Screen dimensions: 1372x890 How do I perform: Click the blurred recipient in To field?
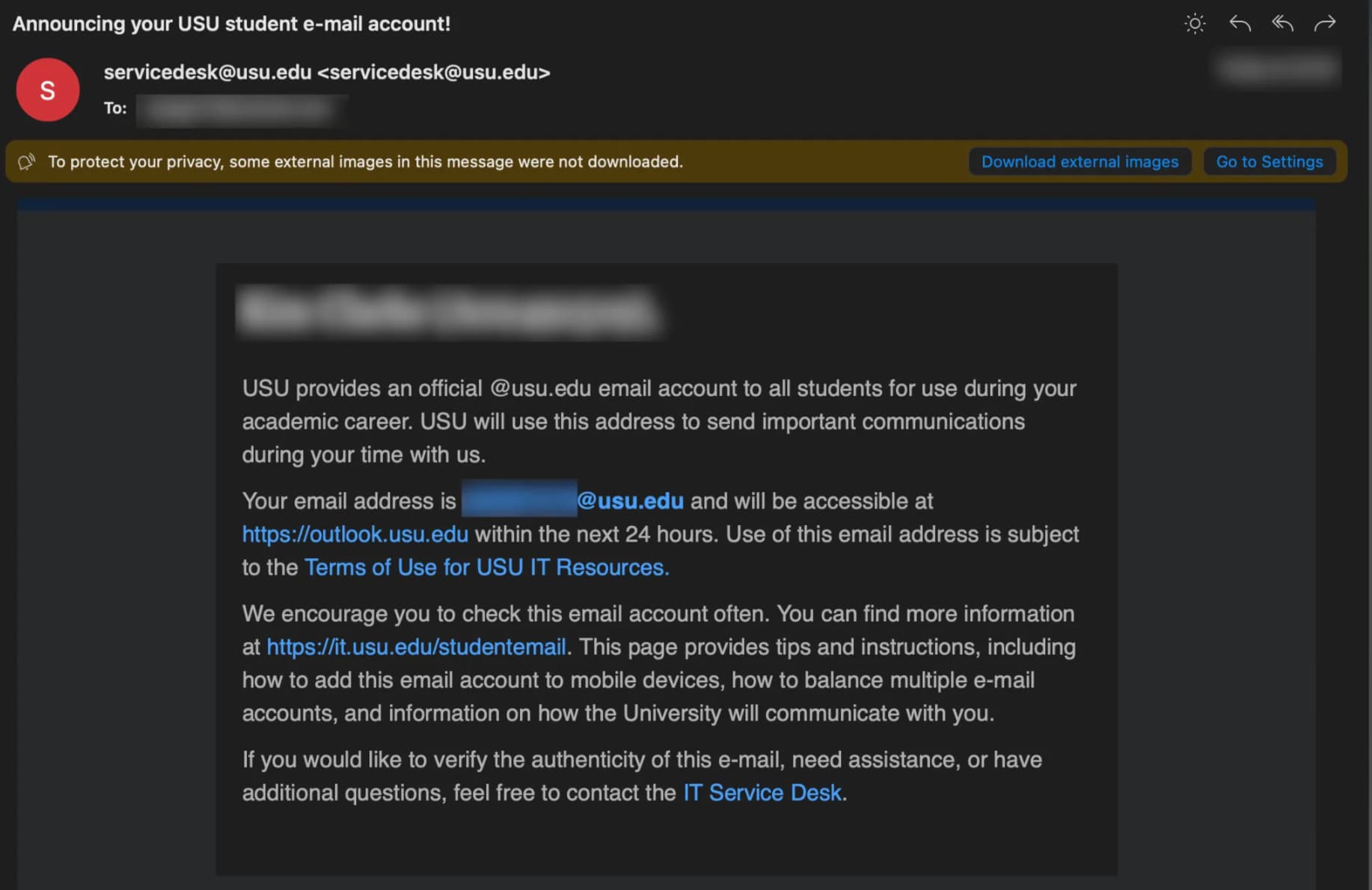(241, 110)
